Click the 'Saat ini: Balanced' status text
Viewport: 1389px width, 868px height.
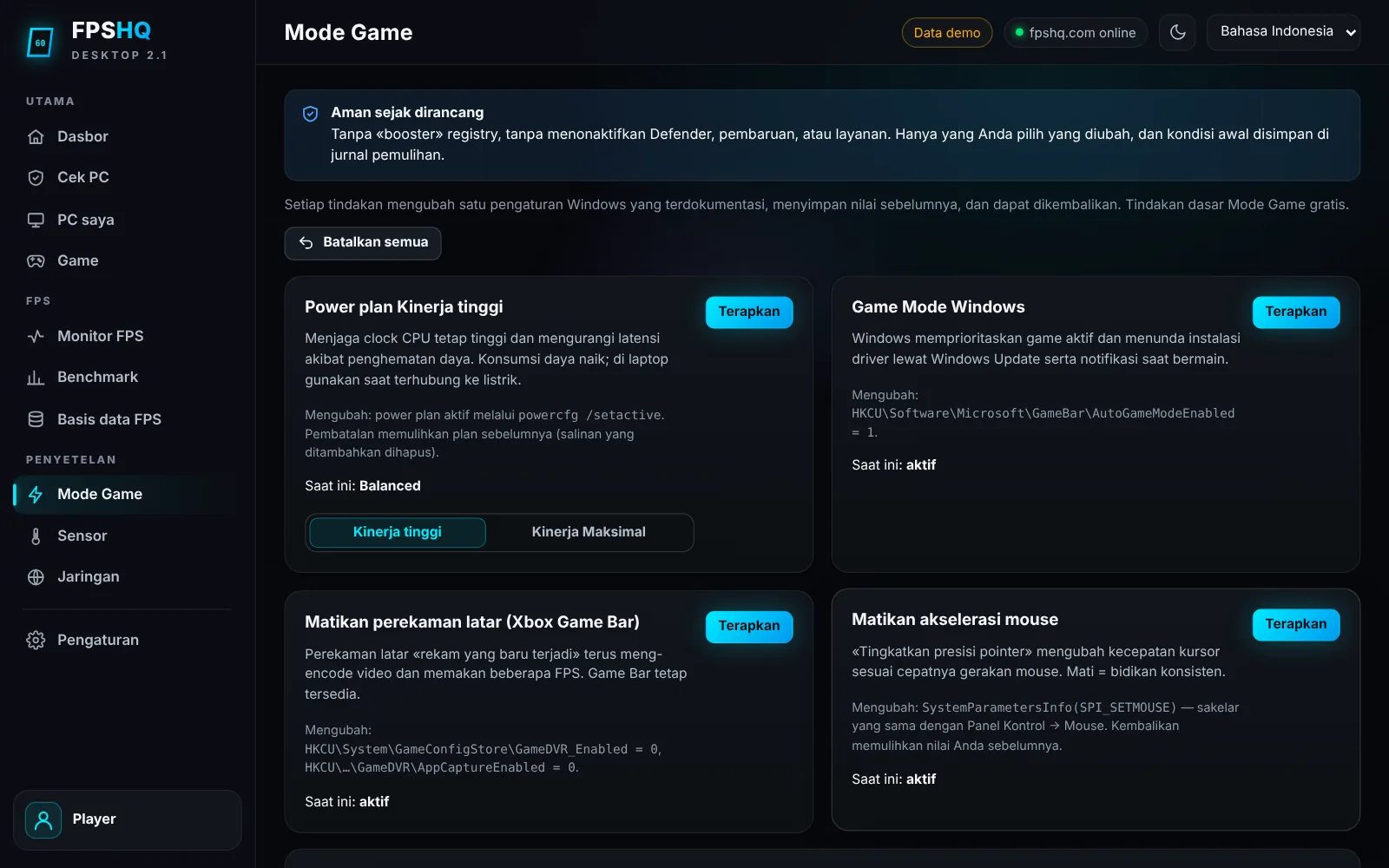click(363, 486)
